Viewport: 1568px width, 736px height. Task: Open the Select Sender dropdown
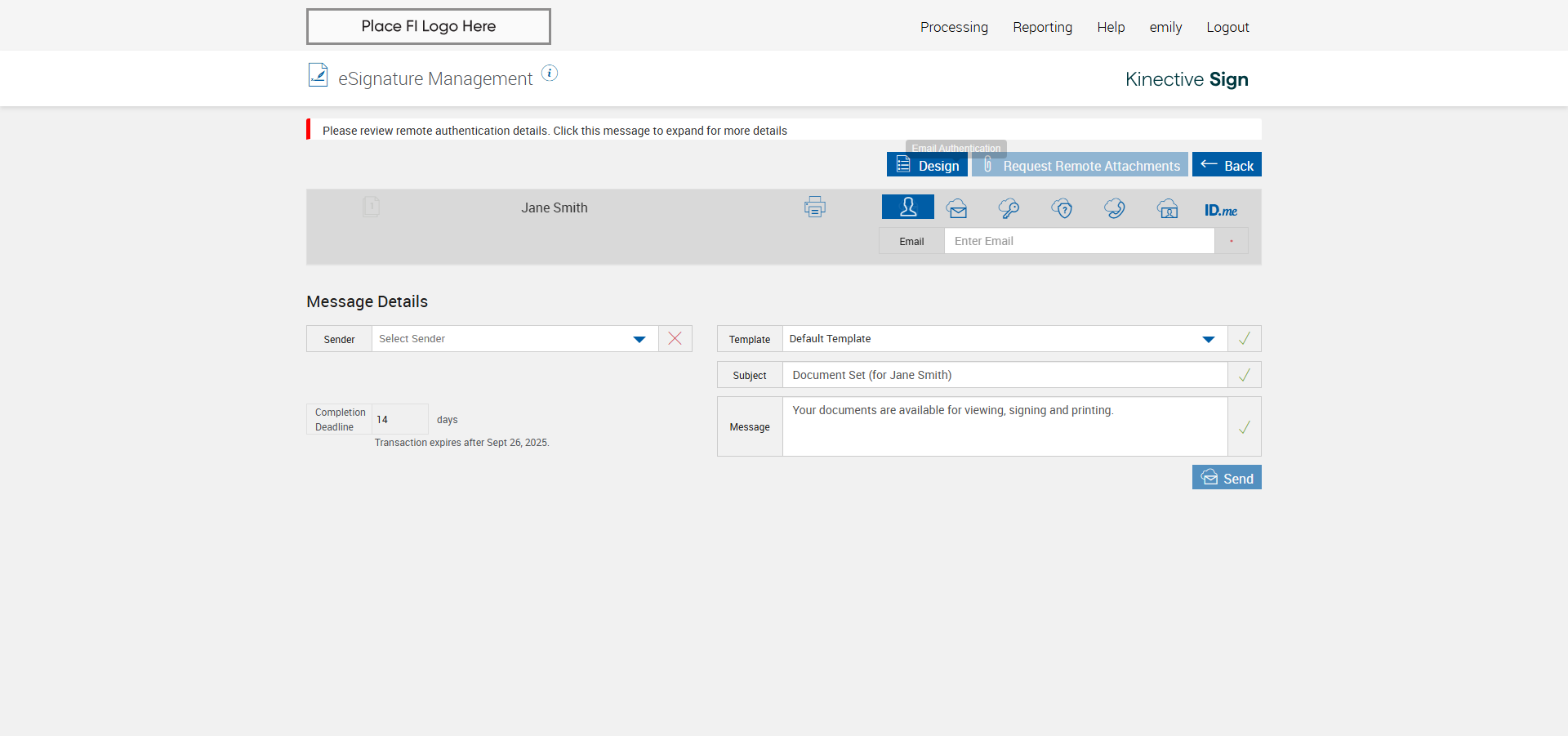(514, 338)
